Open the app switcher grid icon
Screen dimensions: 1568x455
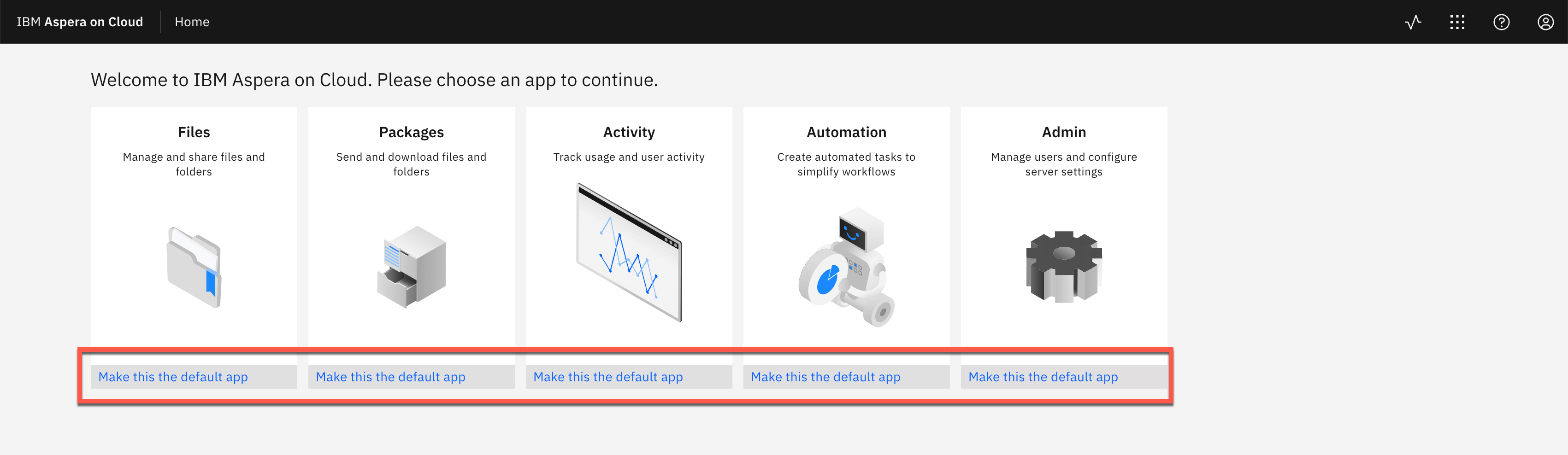click(x=1457, y=23)
